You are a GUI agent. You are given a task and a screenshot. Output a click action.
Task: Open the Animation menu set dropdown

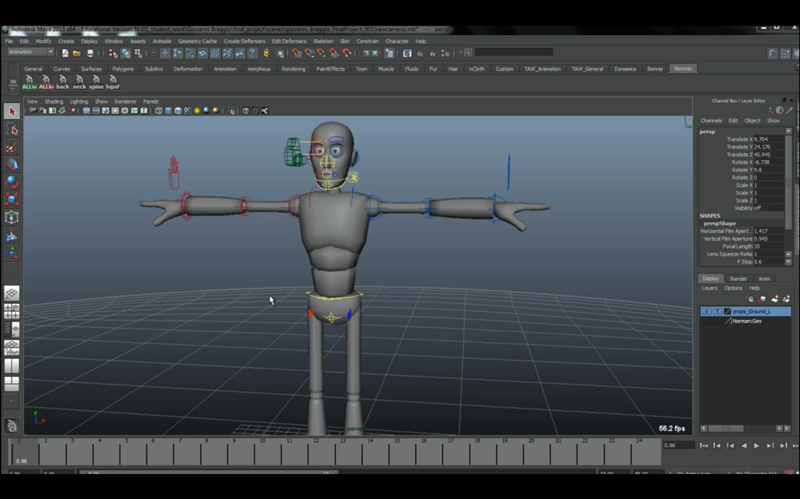click(x=31, y=52)
